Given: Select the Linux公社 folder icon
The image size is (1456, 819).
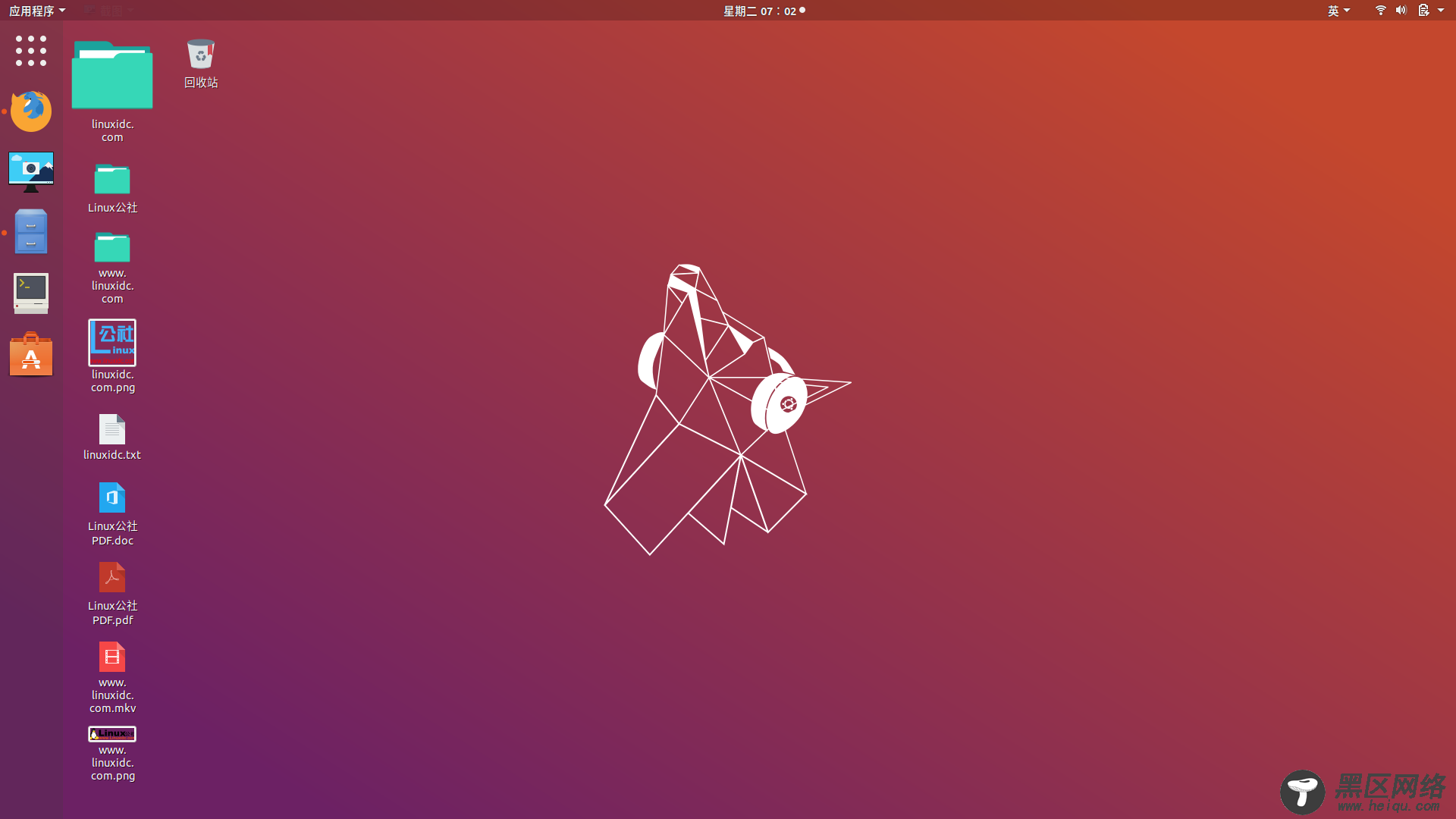Looking at the screenshot, I should point(112,179).
